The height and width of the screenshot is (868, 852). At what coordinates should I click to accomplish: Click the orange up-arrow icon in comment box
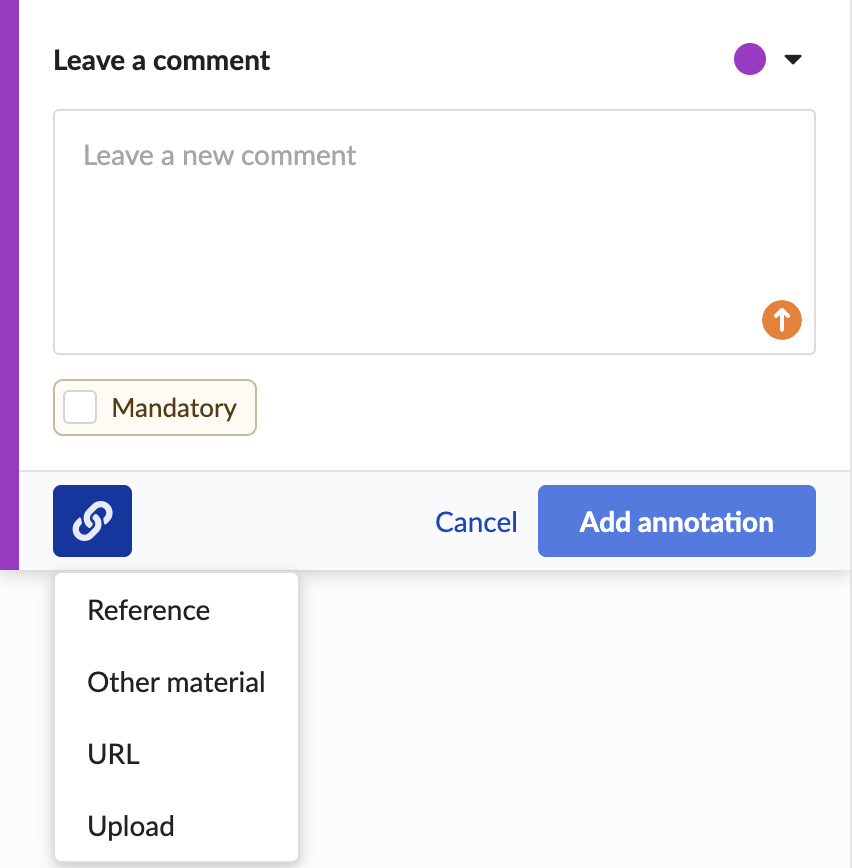tap(782, 320)
